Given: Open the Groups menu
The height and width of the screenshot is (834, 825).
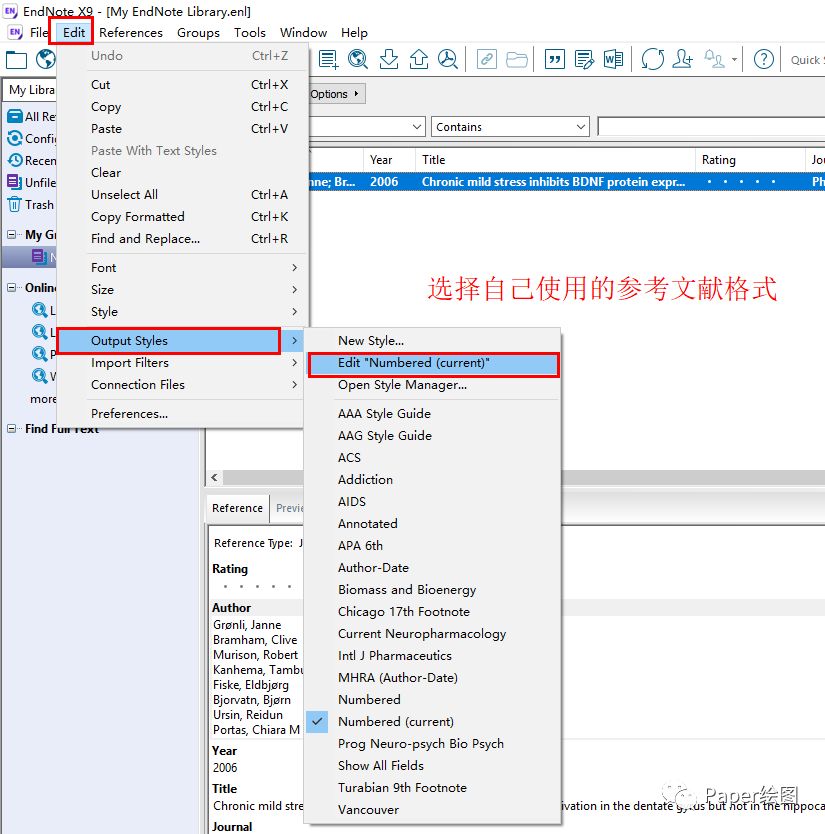Looking at the screenshot, I should [x=198, y=32].
